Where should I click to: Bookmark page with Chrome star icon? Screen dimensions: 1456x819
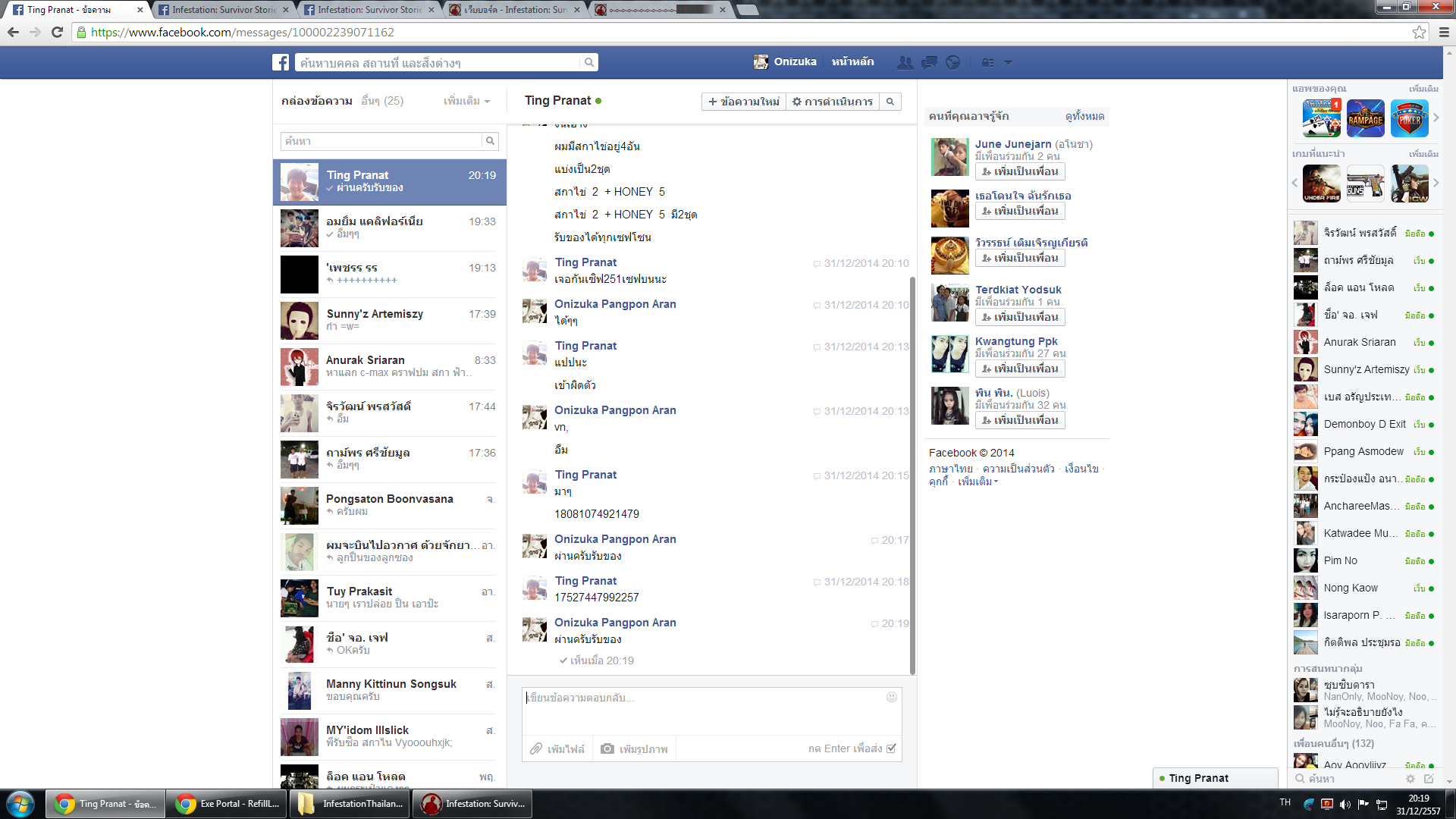(x=1419, y=32)
